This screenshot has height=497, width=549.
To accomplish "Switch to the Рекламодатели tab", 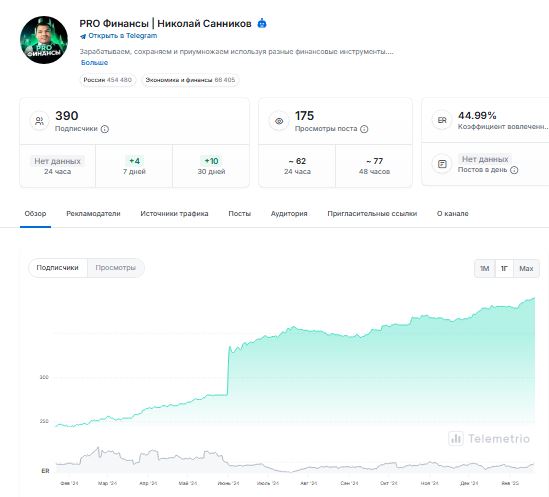I will [x=93, y=213].
